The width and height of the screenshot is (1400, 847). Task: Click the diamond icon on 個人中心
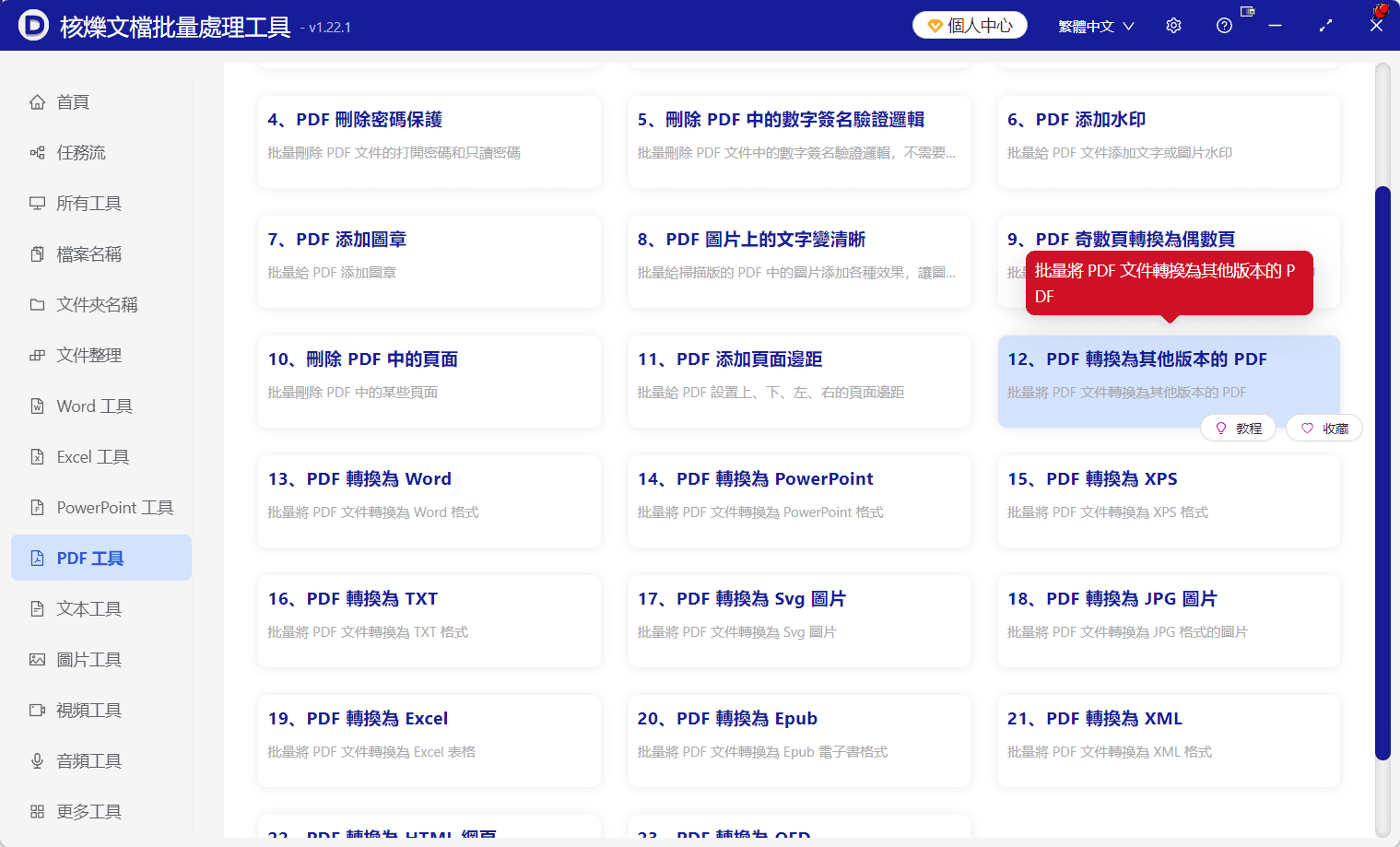click(x=935, y=26)
